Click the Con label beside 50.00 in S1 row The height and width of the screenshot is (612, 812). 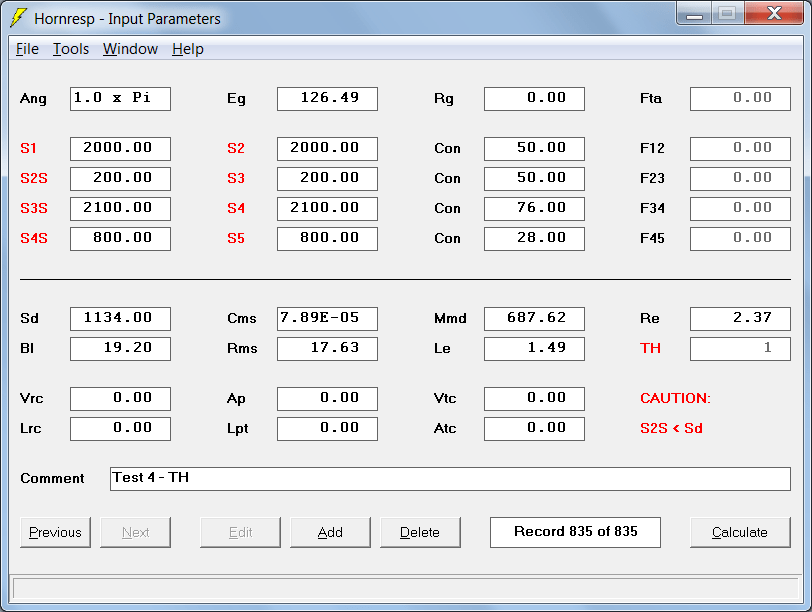click(x=447, y=149)
